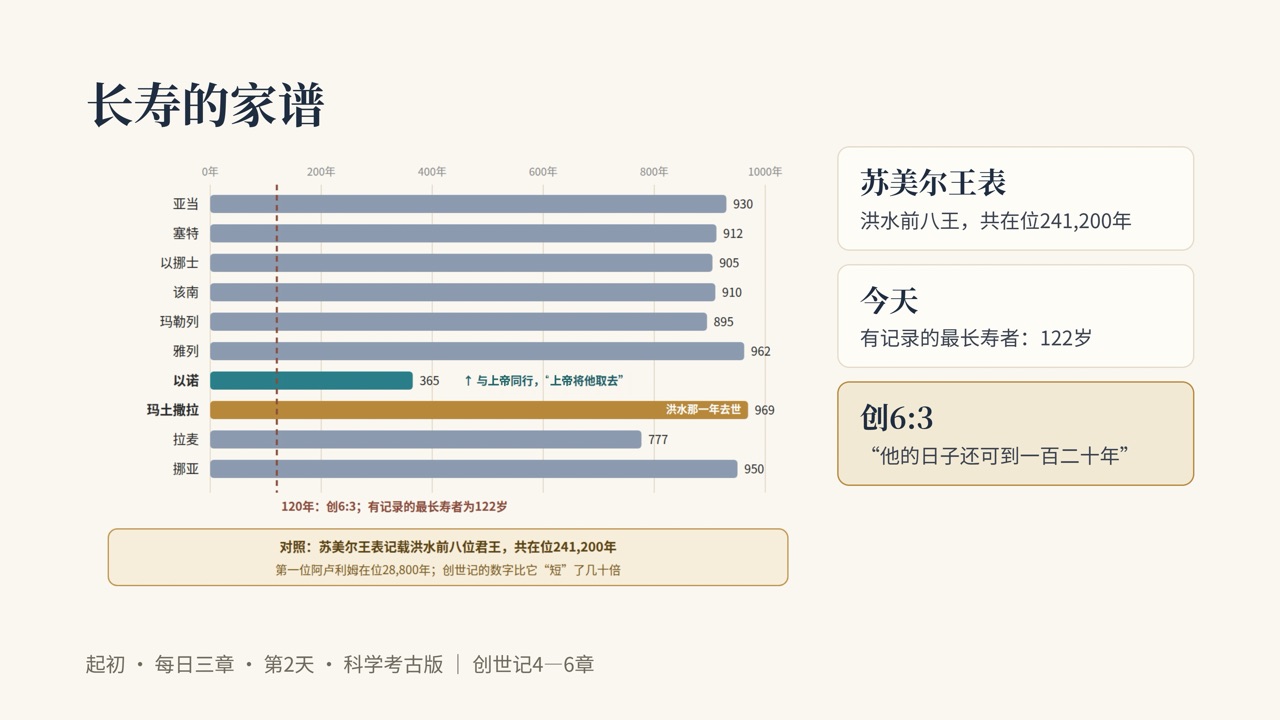Select the 塞特 bar showing 912

(x=463, y=233)
